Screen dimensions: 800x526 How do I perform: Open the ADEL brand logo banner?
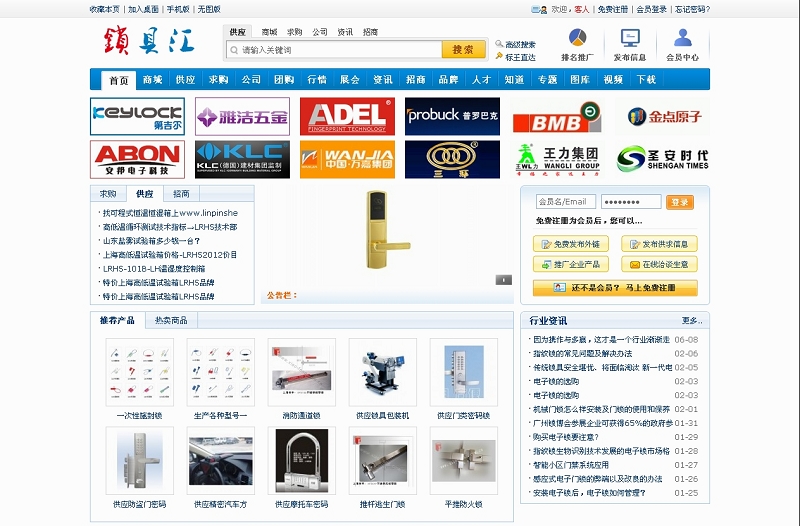(x=347, y=116)
